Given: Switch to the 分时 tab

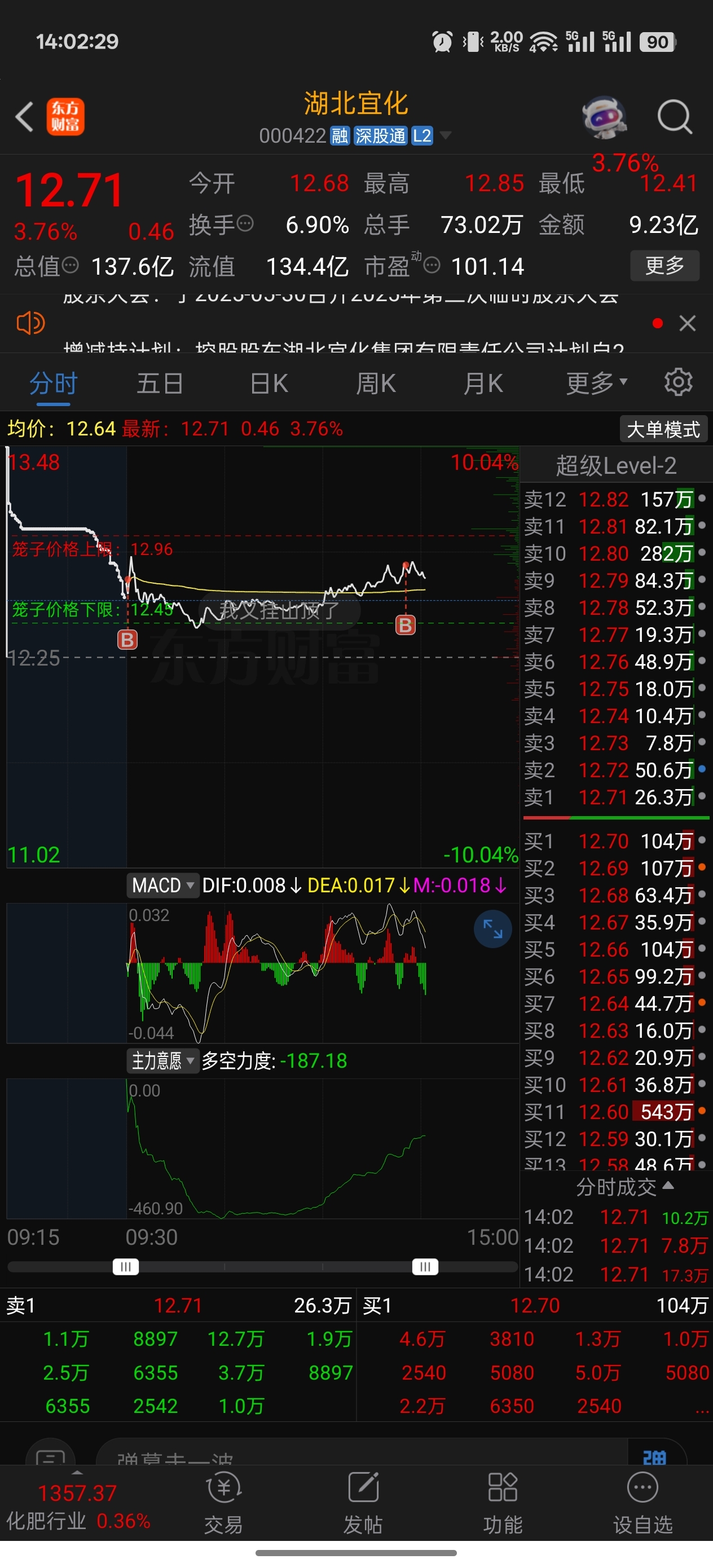Looking at the screenshot, I should (x=54, y=384).
